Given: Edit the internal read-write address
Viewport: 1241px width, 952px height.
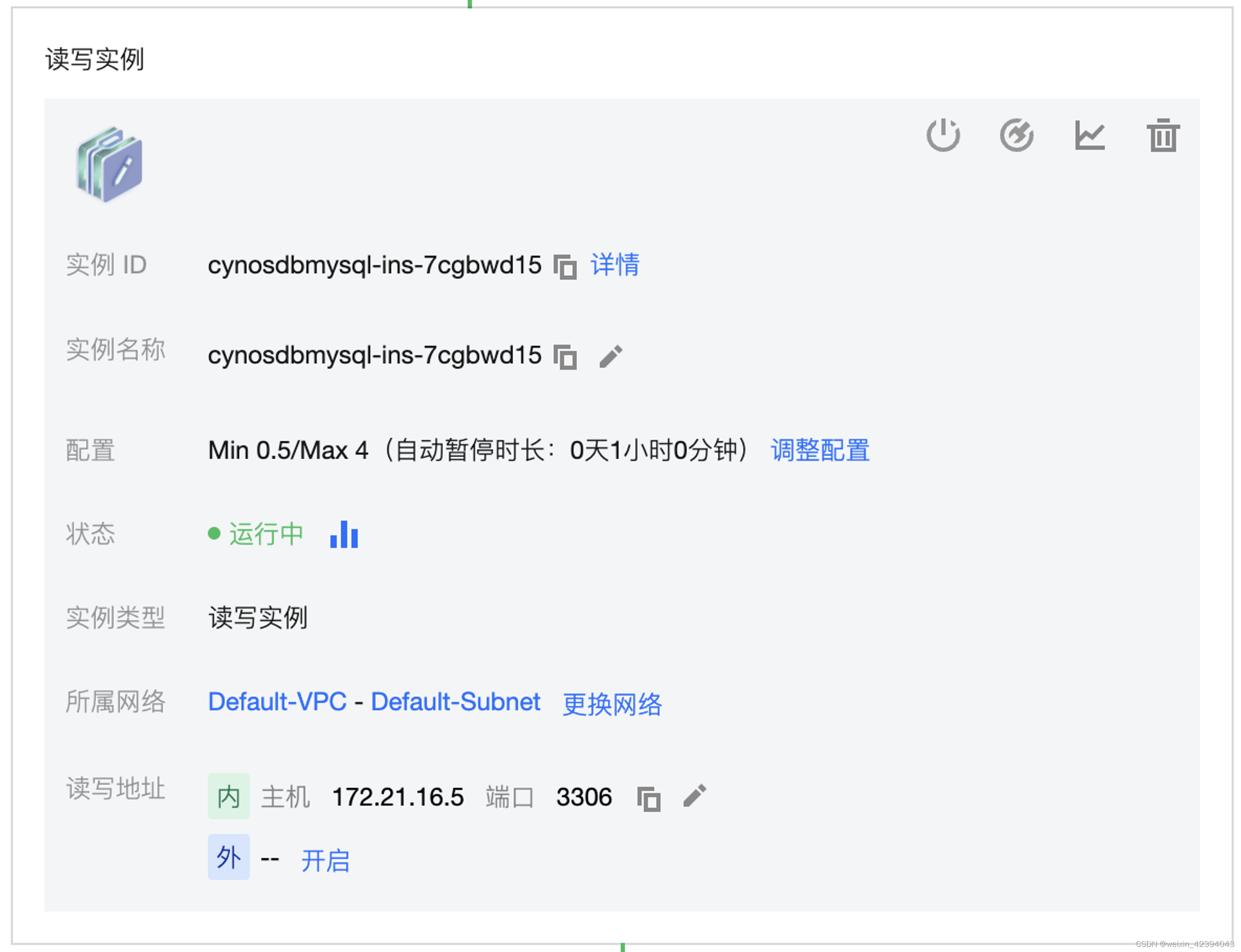Looking at the screenshot, I should [695, 795].
